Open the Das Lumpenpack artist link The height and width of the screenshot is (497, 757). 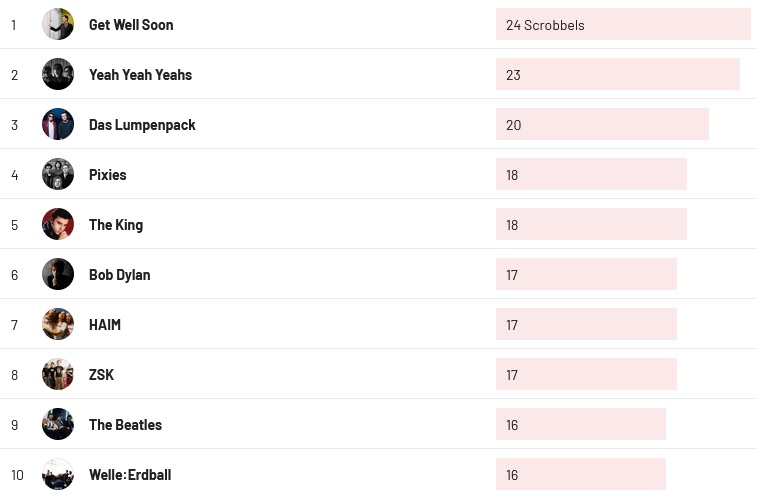click(142, 125)
